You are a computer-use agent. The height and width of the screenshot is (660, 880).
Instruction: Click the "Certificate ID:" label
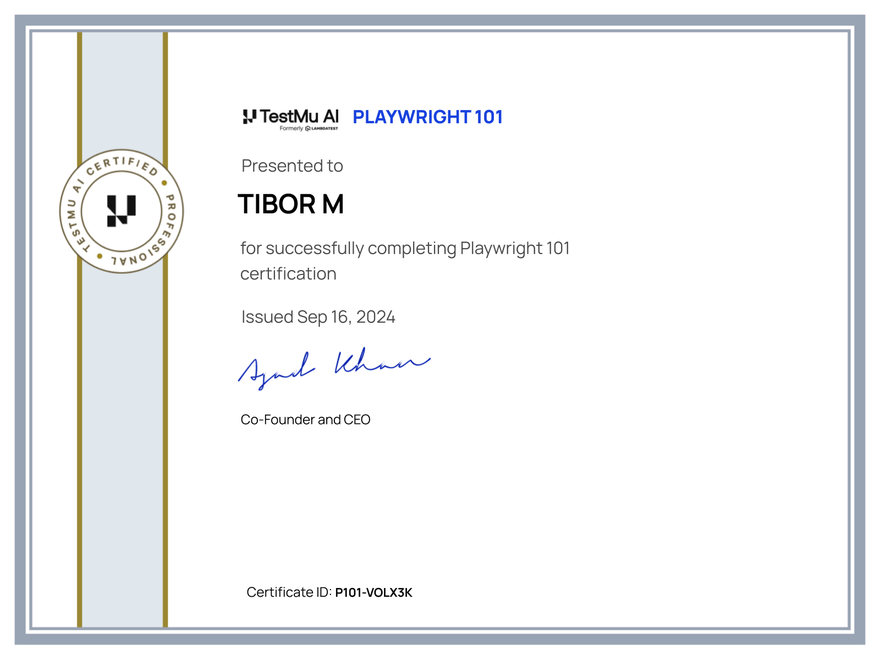tap(289, 592)
